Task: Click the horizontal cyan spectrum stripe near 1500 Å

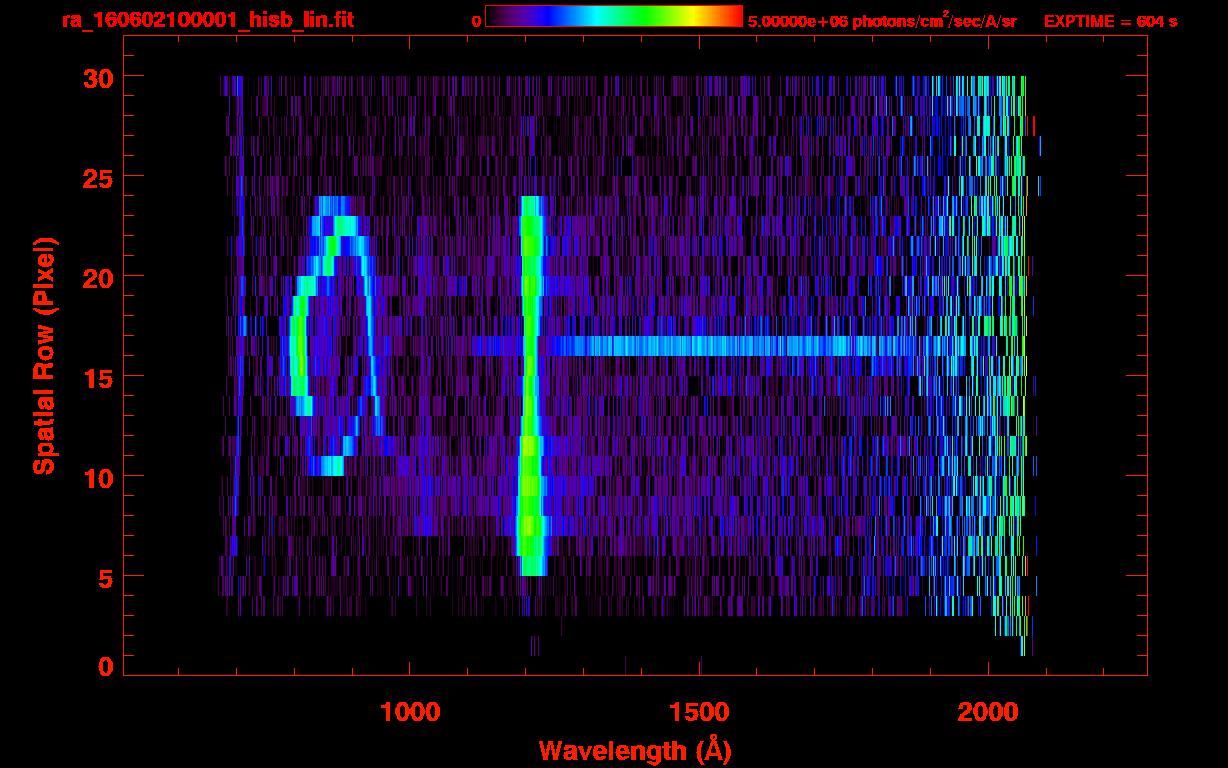Action: click(x=699, y=346)
